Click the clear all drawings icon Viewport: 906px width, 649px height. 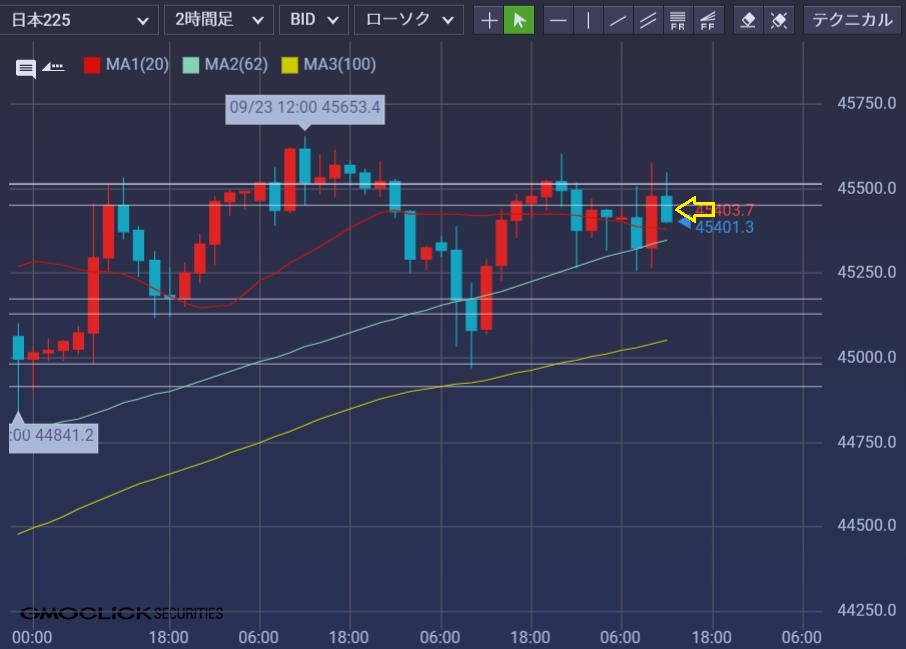point(778,20)
